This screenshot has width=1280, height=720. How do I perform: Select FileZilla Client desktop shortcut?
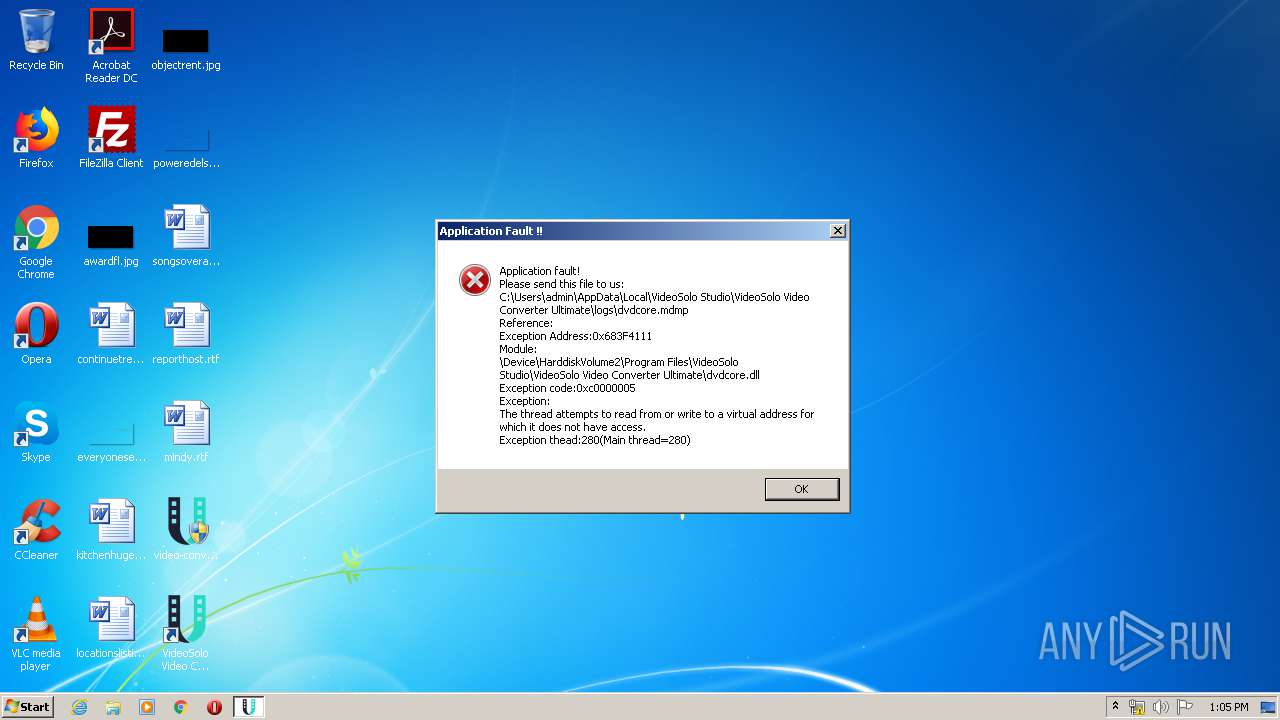[x=111, y=138]
